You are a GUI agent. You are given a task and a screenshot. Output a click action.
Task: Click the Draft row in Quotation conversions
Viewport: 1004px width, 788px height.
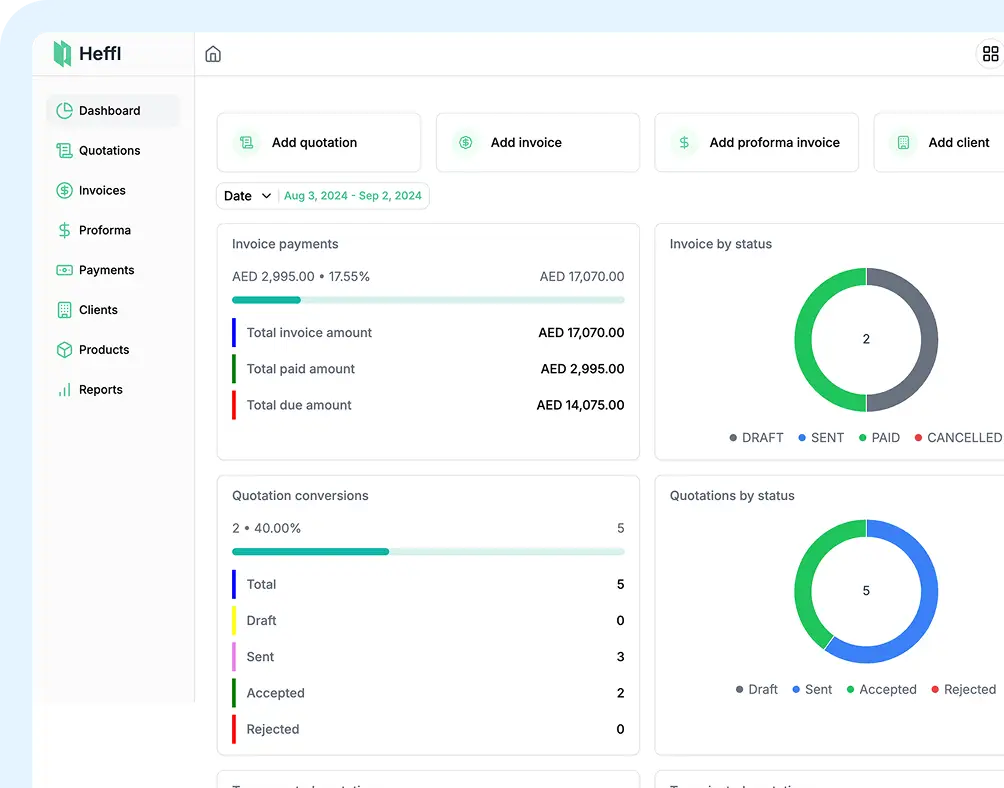pyautogui.click(x=428, y=620)
